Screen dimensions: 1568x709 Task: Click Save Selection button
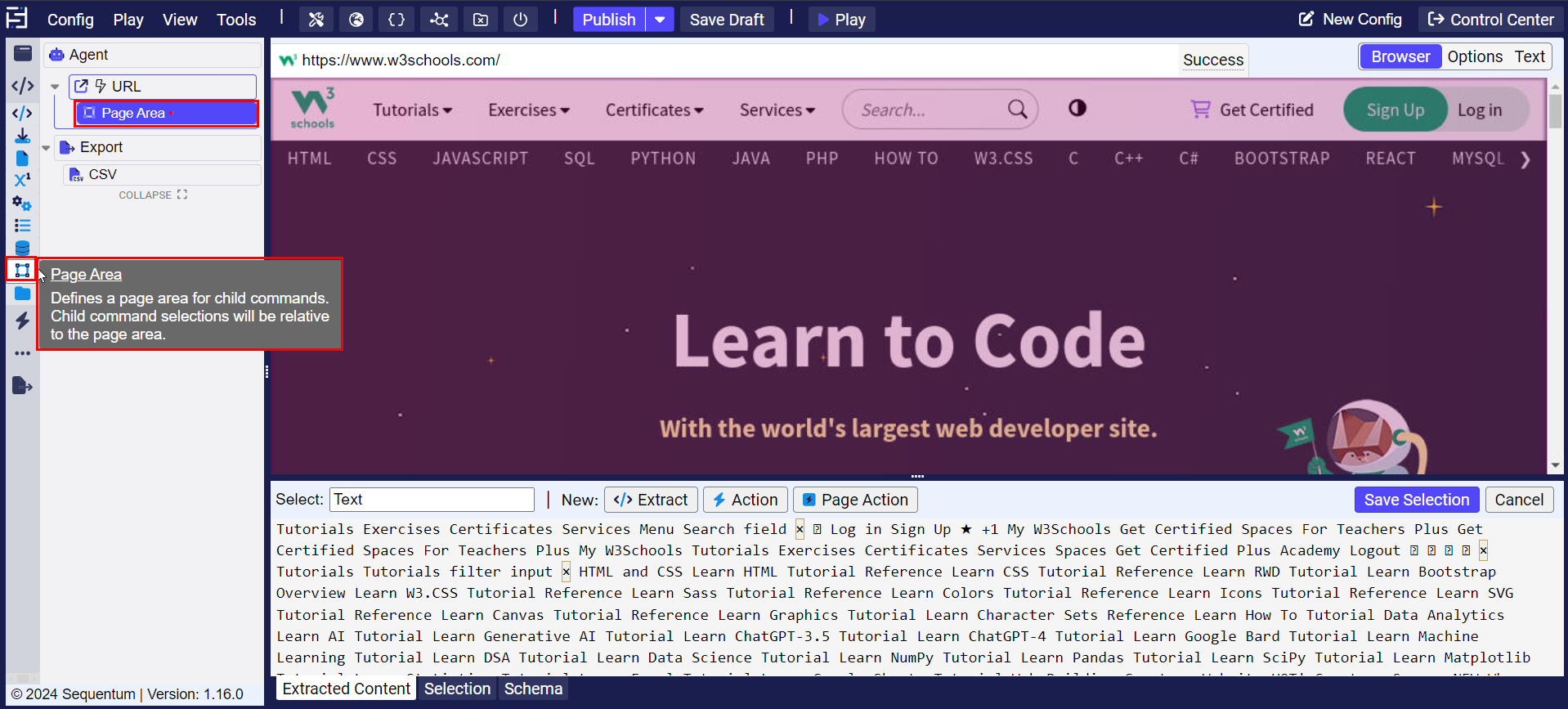pyautogui.click(x=1416, y=500)
